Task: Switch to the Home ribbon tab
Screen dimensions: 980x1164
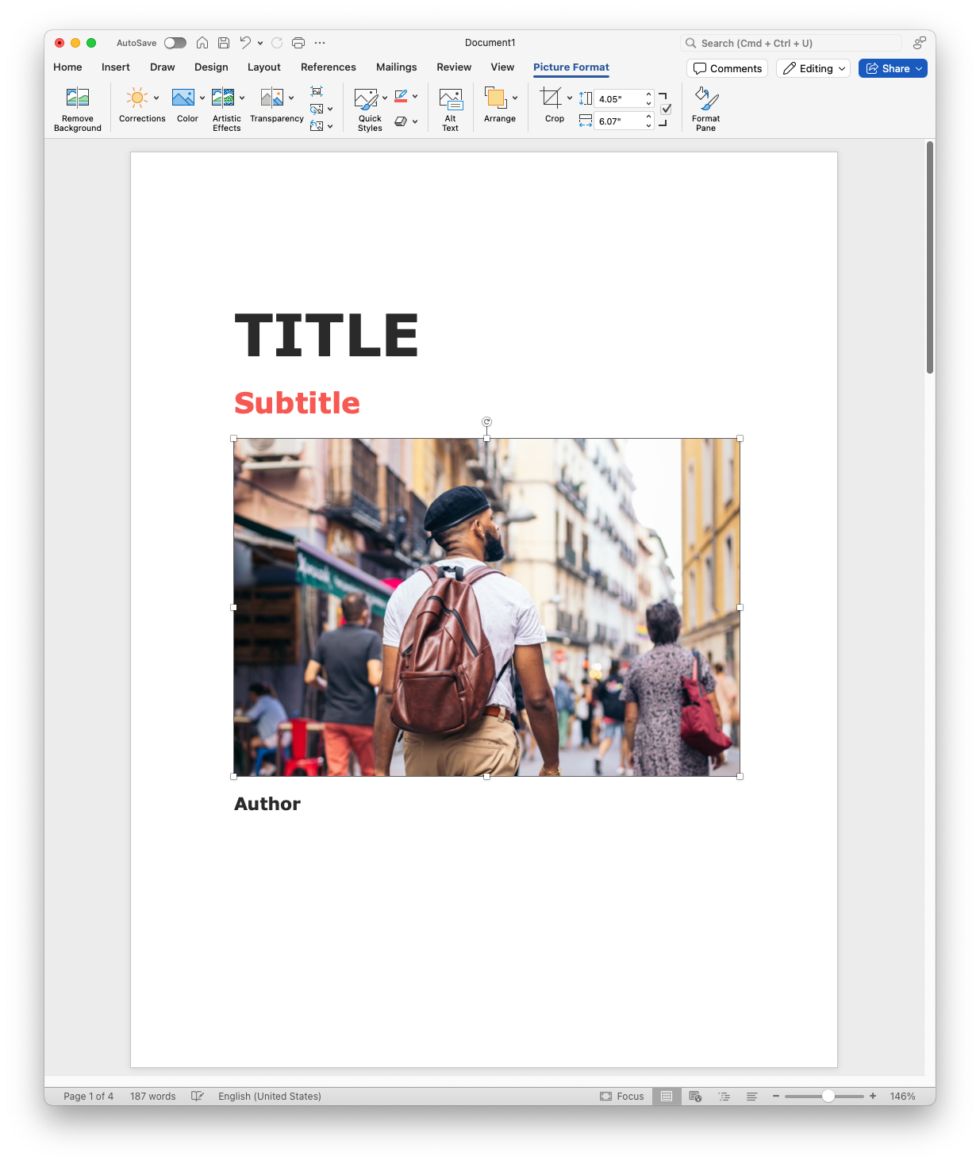Action: [x=67, y=67]
